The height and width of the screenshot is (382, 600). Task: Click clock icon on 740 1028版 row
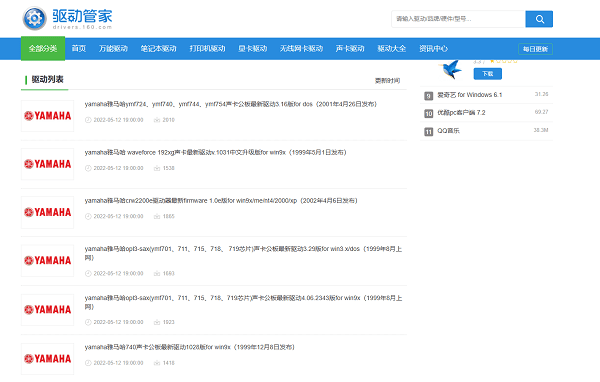(x=88, y=363)
